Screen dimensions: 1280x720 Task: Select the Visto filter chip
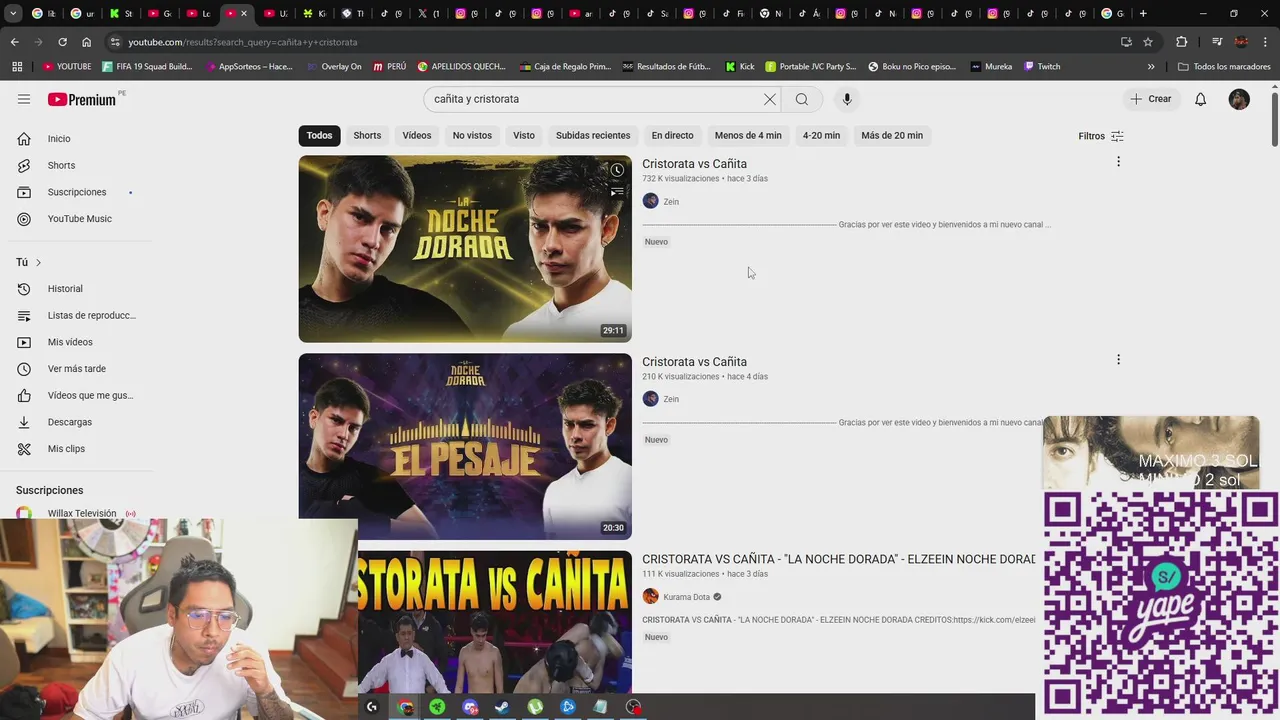(524, 135)
